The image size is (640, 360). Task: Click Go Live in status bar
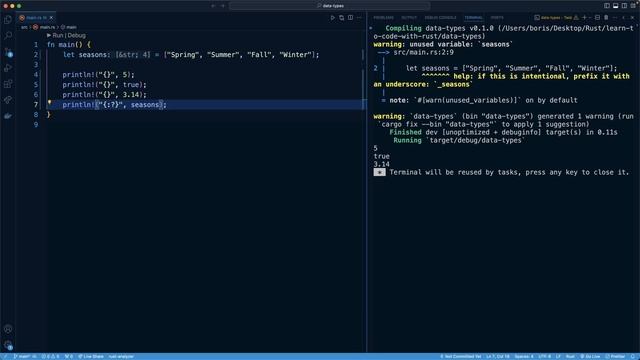click(590, 356)
